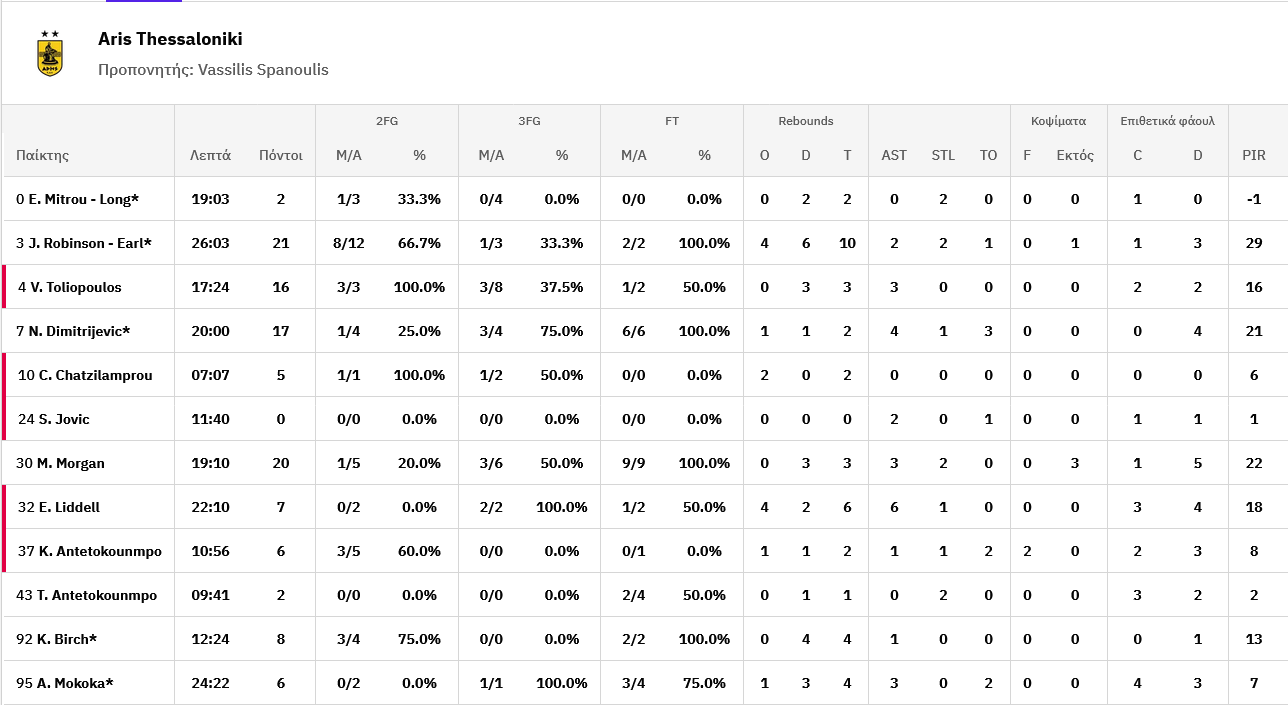This screenshot has width=1288, height=705.
Task: Select the Πόντοι column header
Action: pos(280,155)
